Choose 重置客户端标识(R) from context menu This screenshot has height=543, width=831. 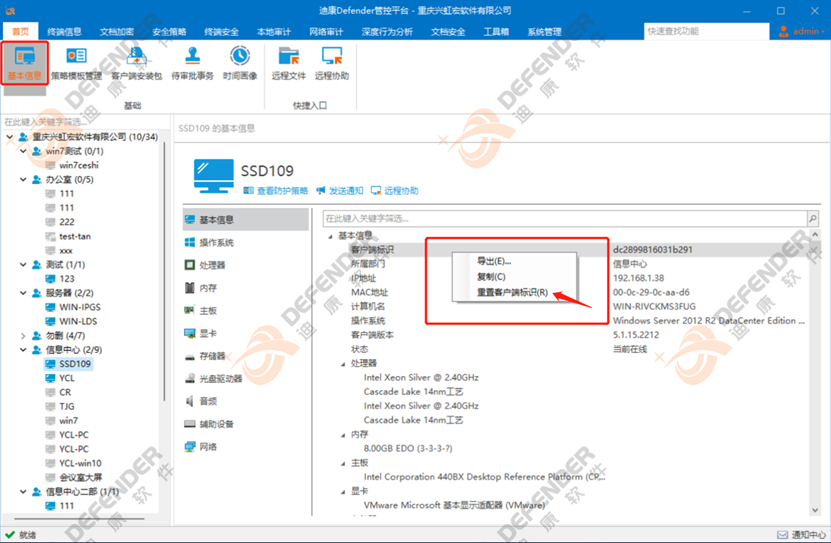coord(512,293)
